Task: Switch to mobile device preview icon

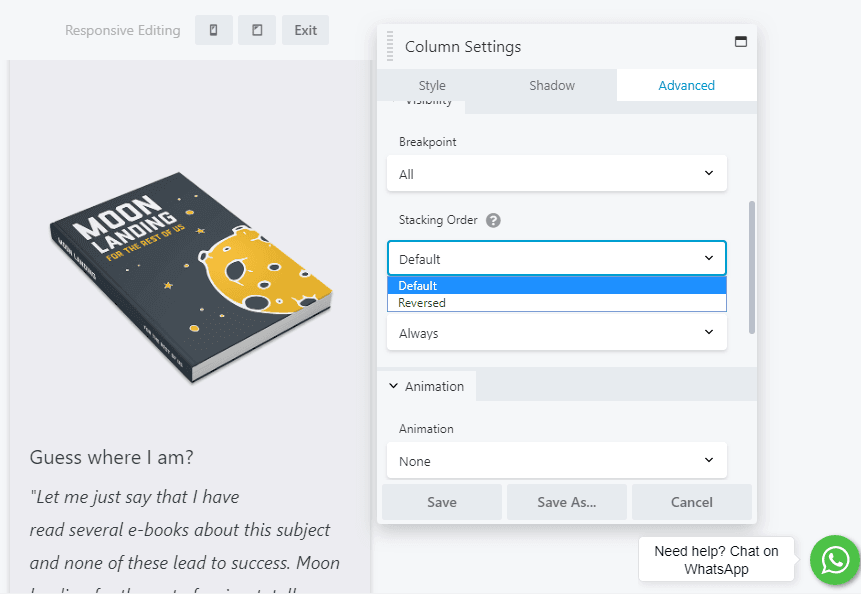Action: [214, 30]
